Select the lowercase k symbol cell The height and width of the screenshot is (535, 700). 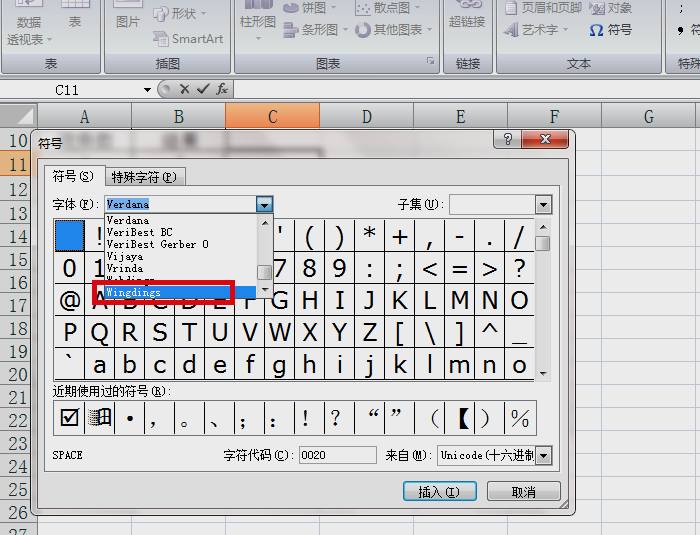(x=400, y=364)
